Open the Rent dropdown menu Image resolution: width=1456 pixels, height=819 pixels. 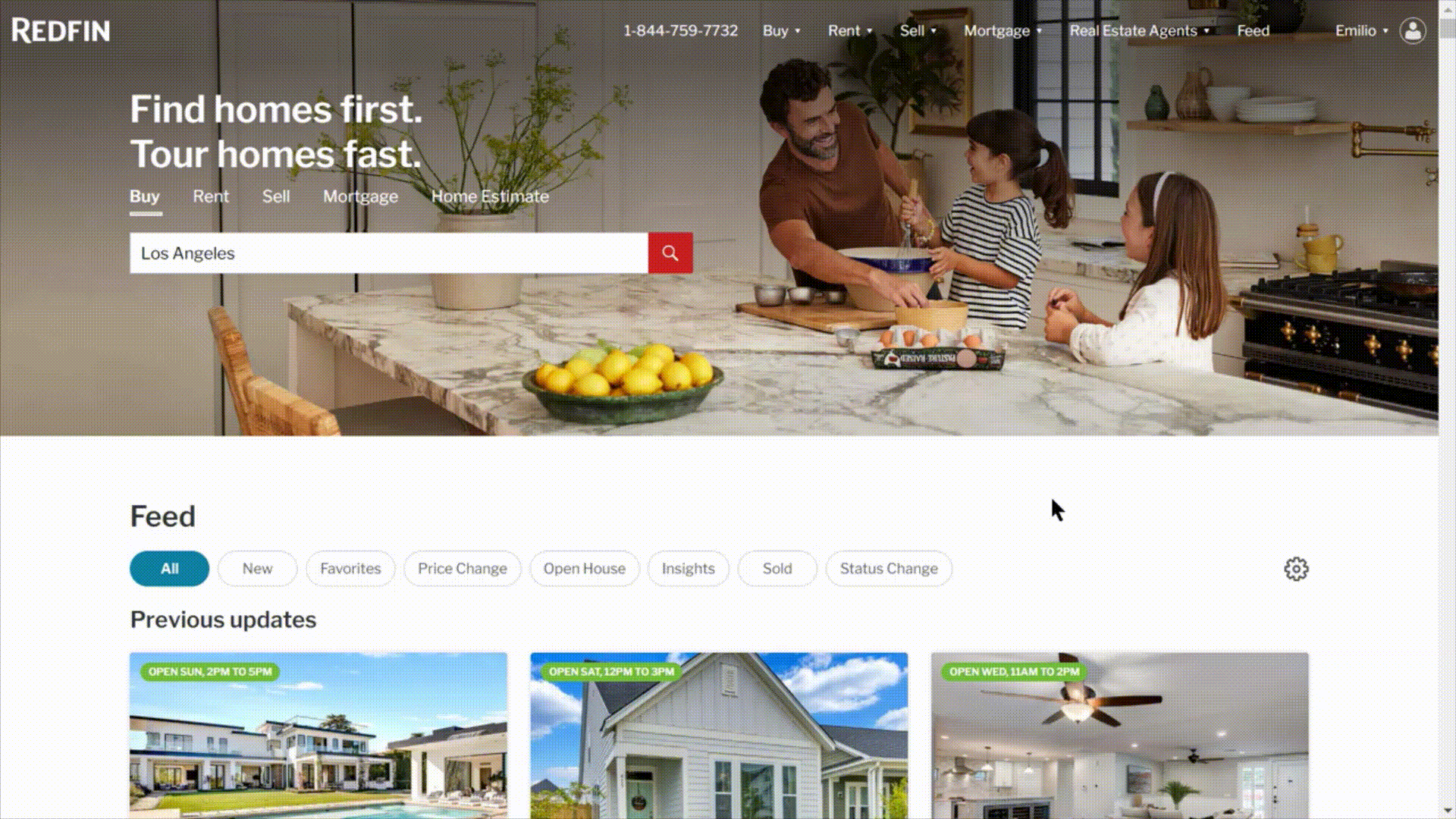click(x=849, y=30)
